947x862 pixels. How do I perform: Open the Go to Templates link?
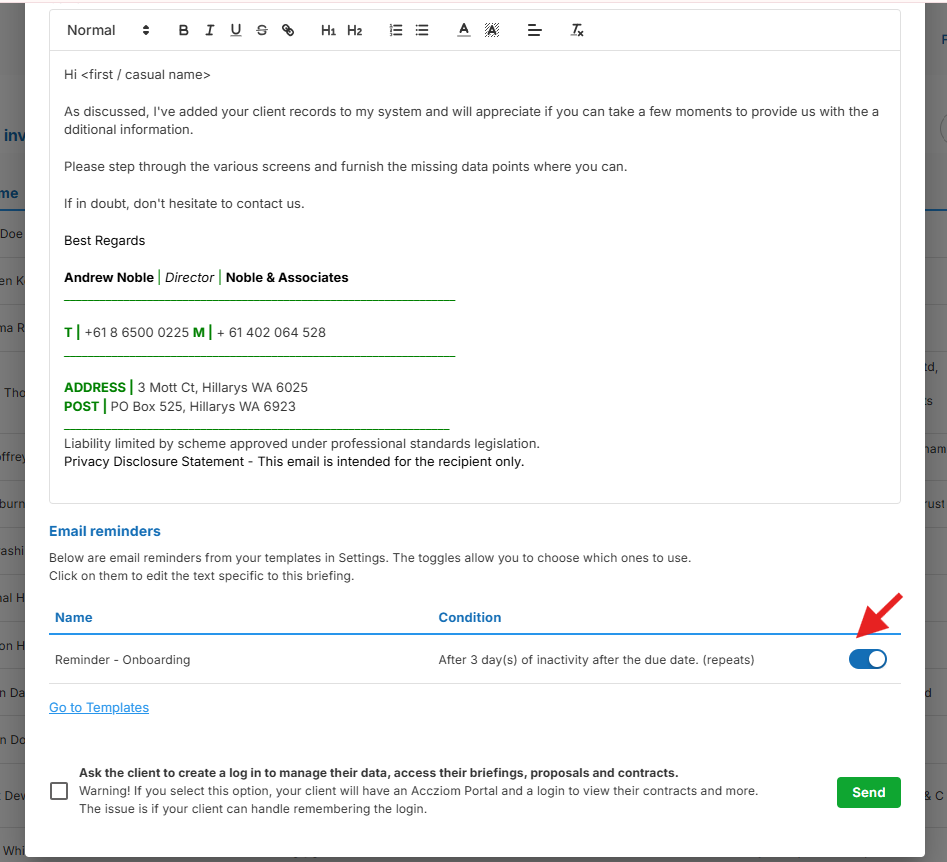[99, 707]
